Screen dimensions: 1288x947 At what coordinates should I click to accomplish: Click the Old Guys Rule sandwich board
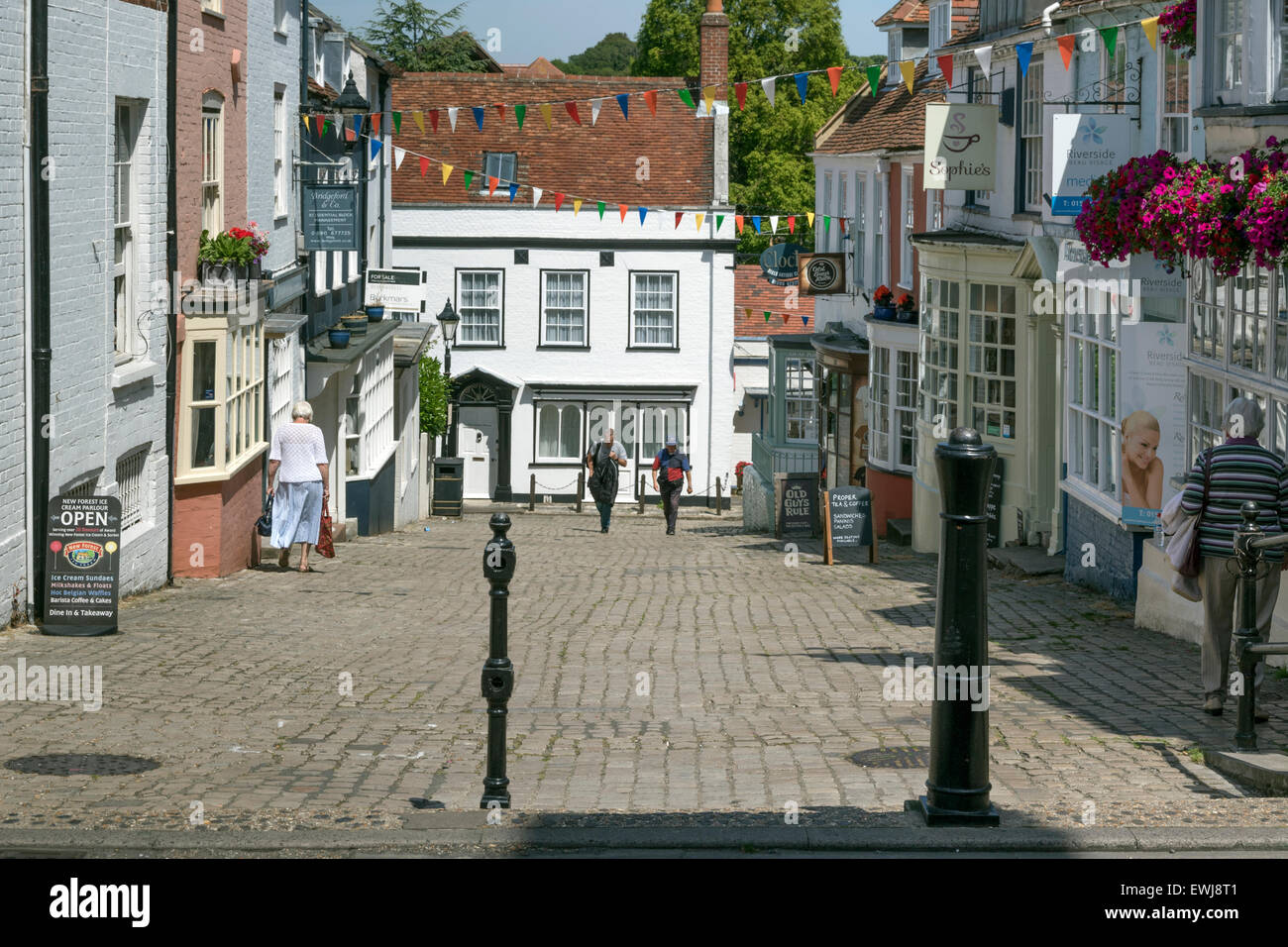point(797,505)
